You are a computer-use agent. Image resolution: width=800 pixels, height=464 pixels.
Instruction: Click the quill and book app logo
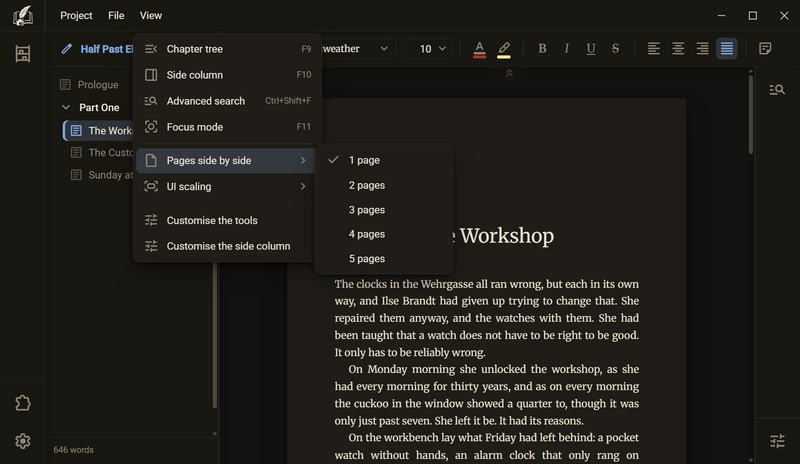[22, 16]
